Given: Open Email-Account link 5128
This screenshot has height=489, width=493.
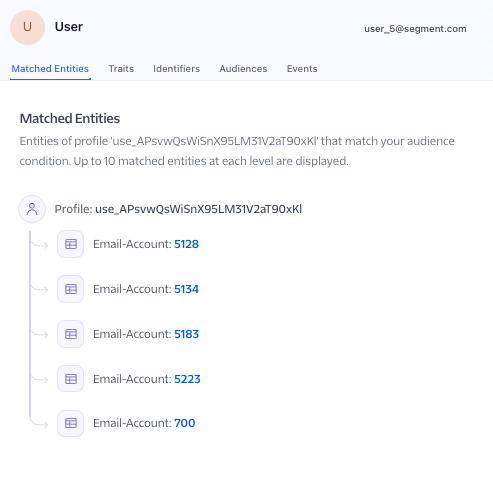Looking at the screenshot, I should tap(186, 244).
